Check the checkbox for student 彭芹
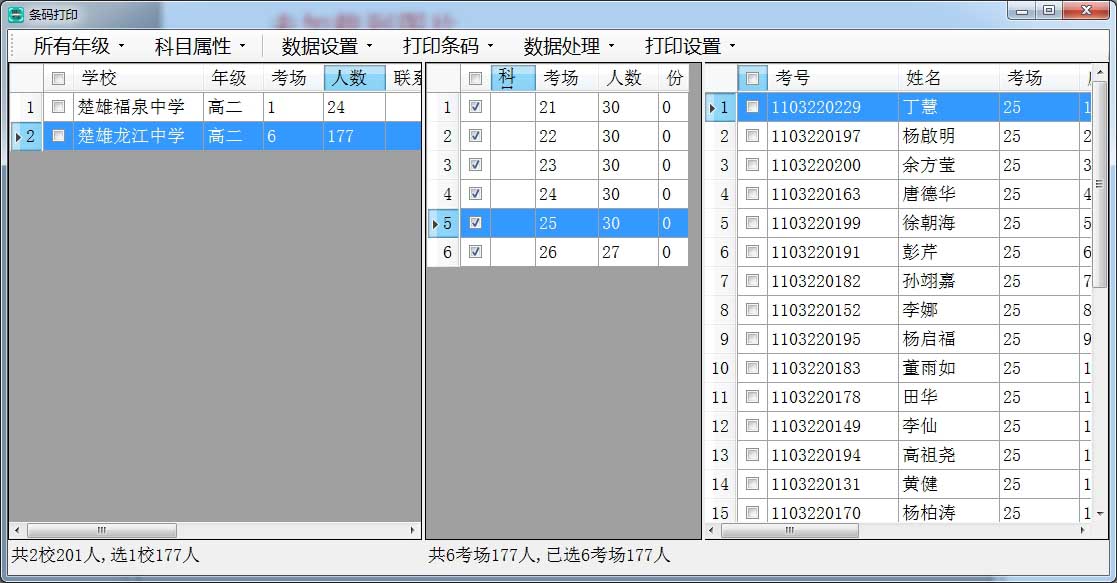The image size is (1117, 583). pyautogui.click(x=752, y=252)
